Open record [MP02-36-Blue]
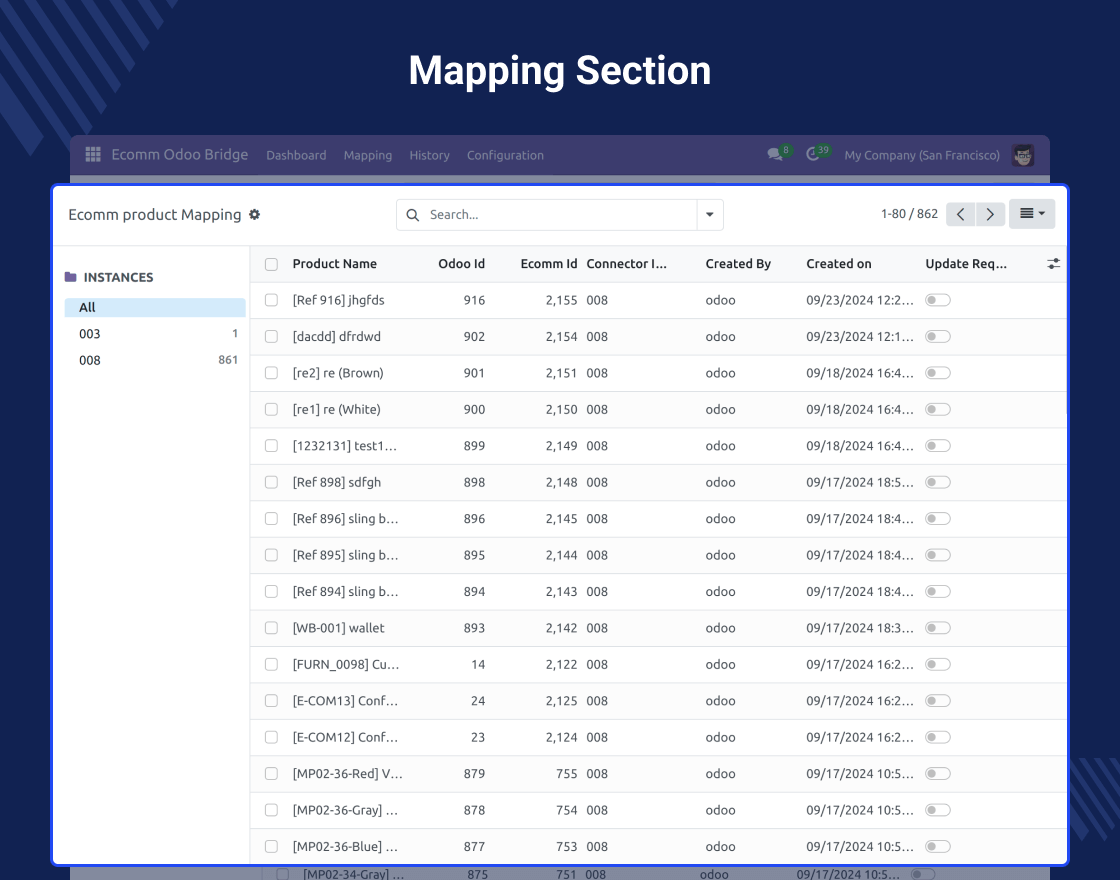Viewport: 1120px width, 880px height. pos(346,846)
